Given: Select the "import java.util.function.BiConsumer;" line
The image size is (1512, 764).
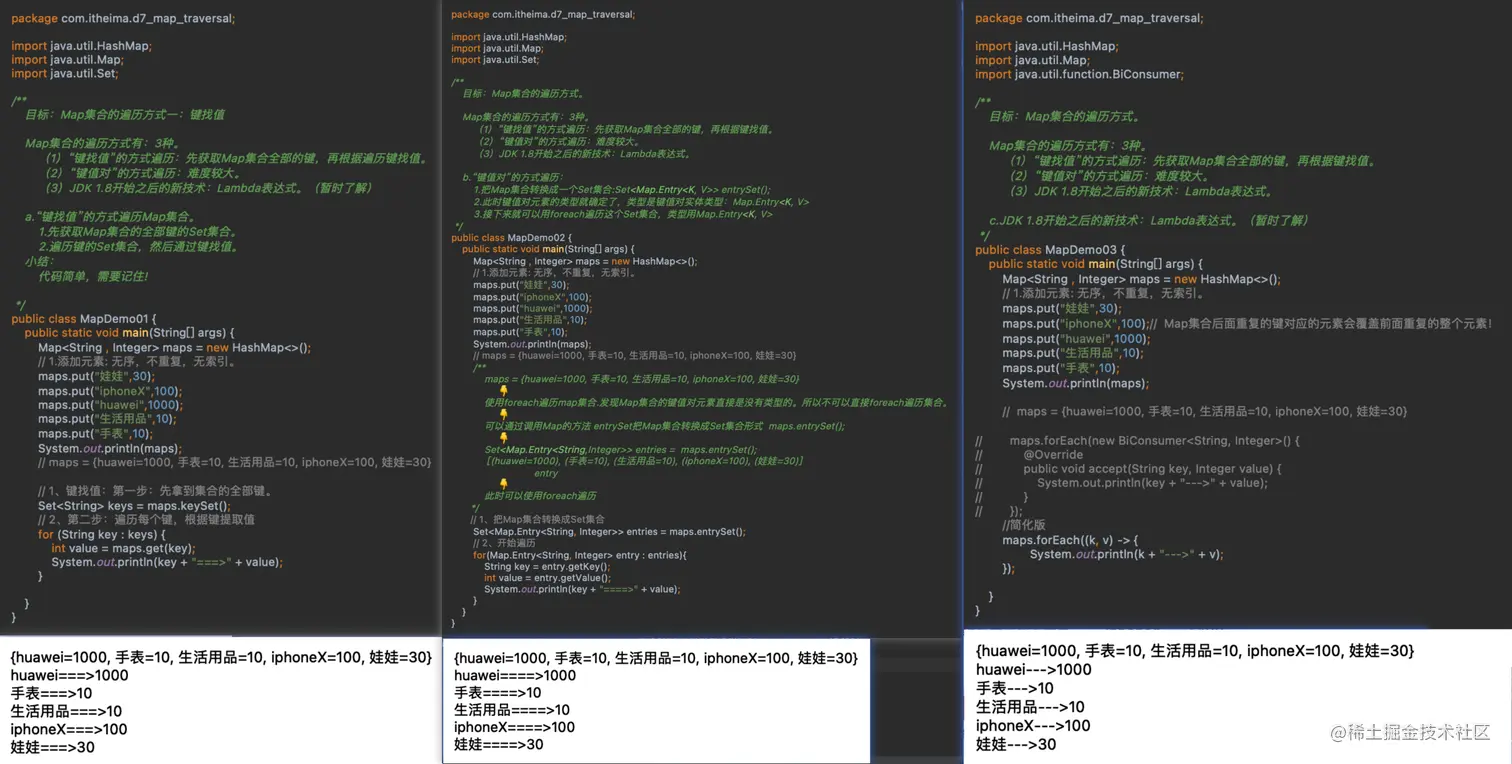Looking at the screenshot, I should [1079, 74].
